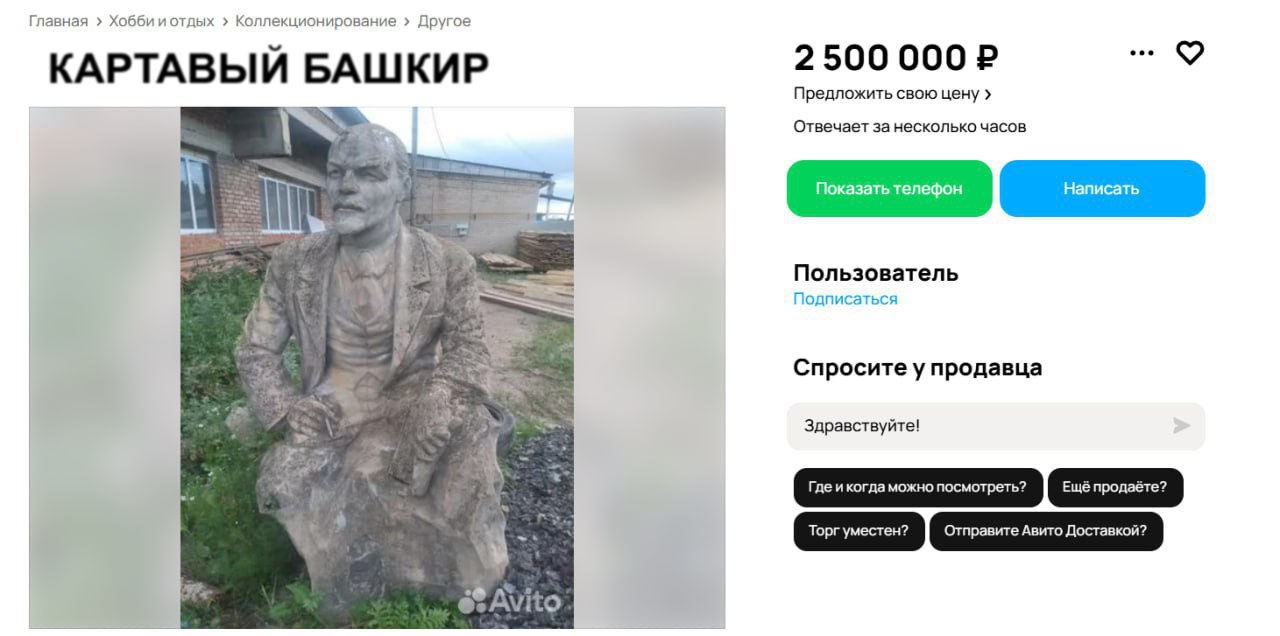Select quick reply 'Где и когда можно посмотреть?'
The image size is (1280, 636).
point(918,487)
